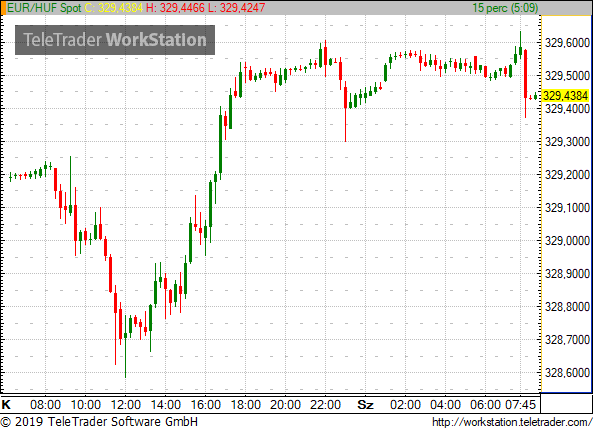The width and height of the screenshot is (593, 431).
Task: Click the 18:00 time axis marker
Action: click(x=245, y=405)
